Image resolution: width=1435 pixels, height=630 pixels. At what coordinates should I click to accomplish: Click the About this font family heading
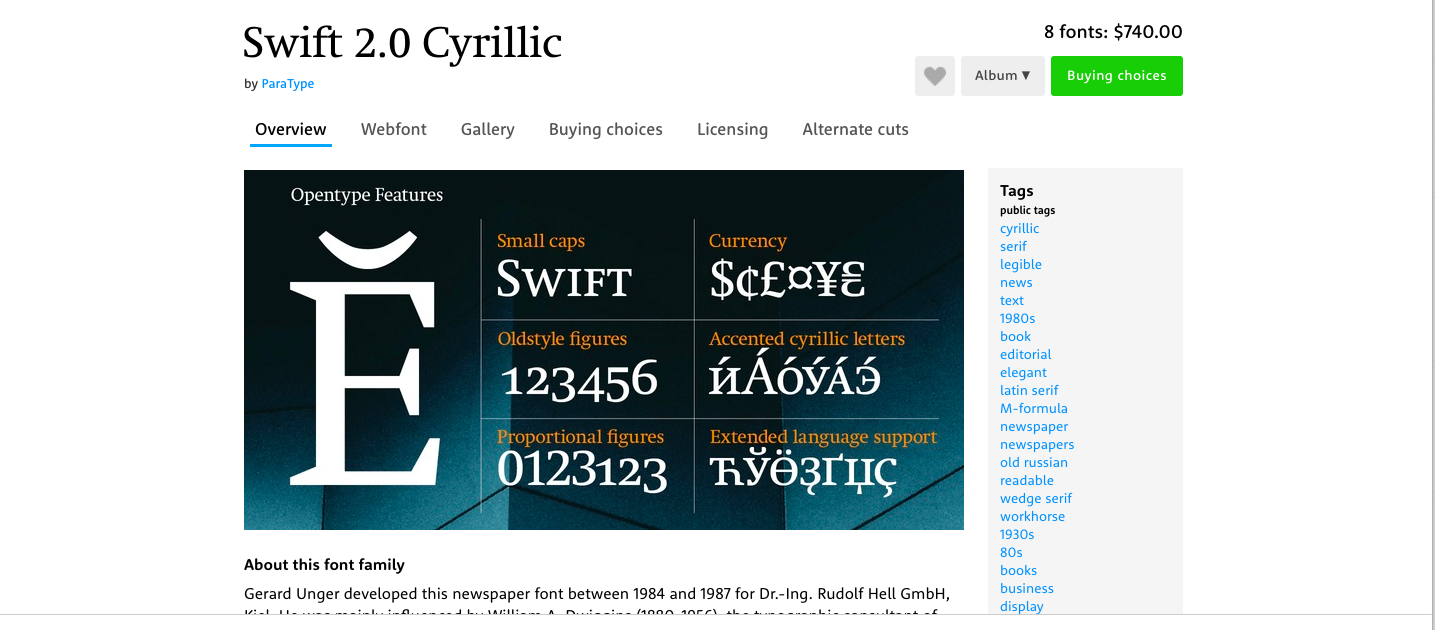click(x=324, y=565)
